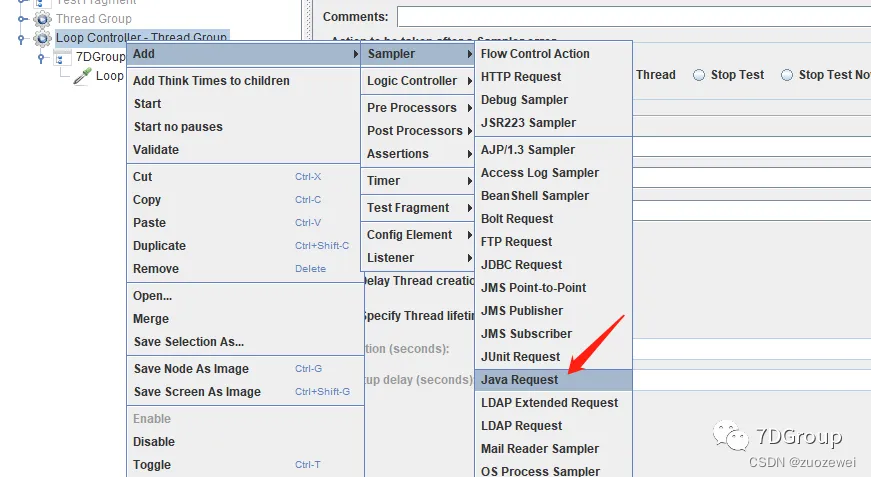Click the Thread Group gear icon
Viewport: 871px width, 477px height.
pyautogui.click(x=42, y=19)
